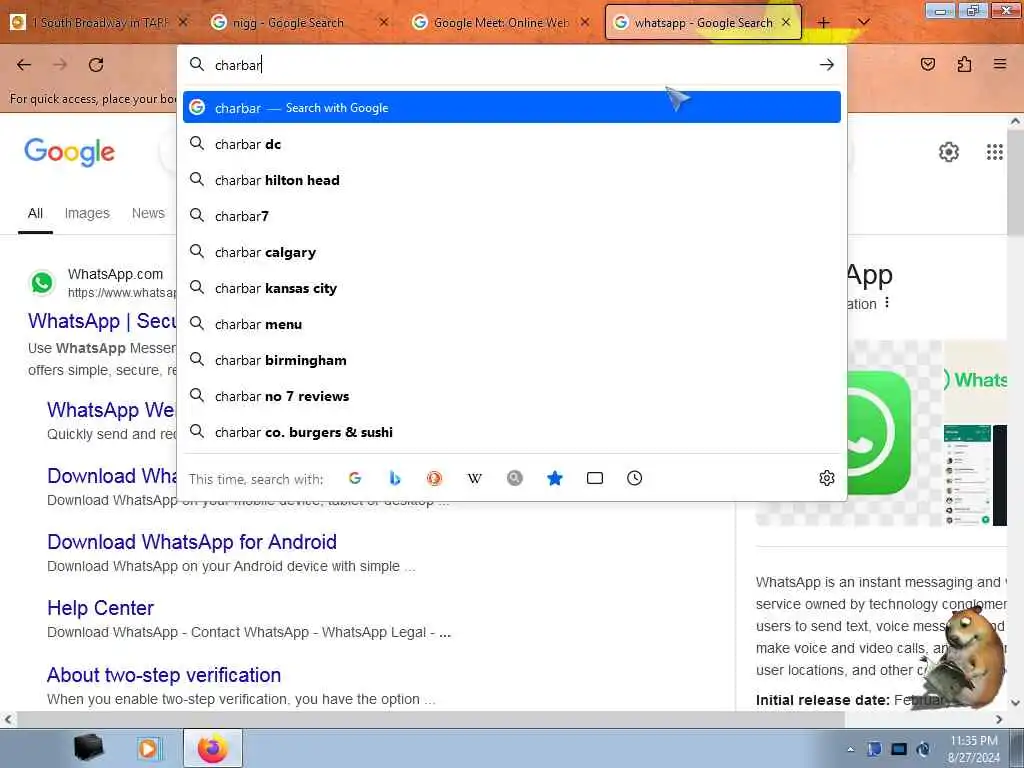Search open tabs with the tab icon
The image size is (1024, 768).
point(594,478)
